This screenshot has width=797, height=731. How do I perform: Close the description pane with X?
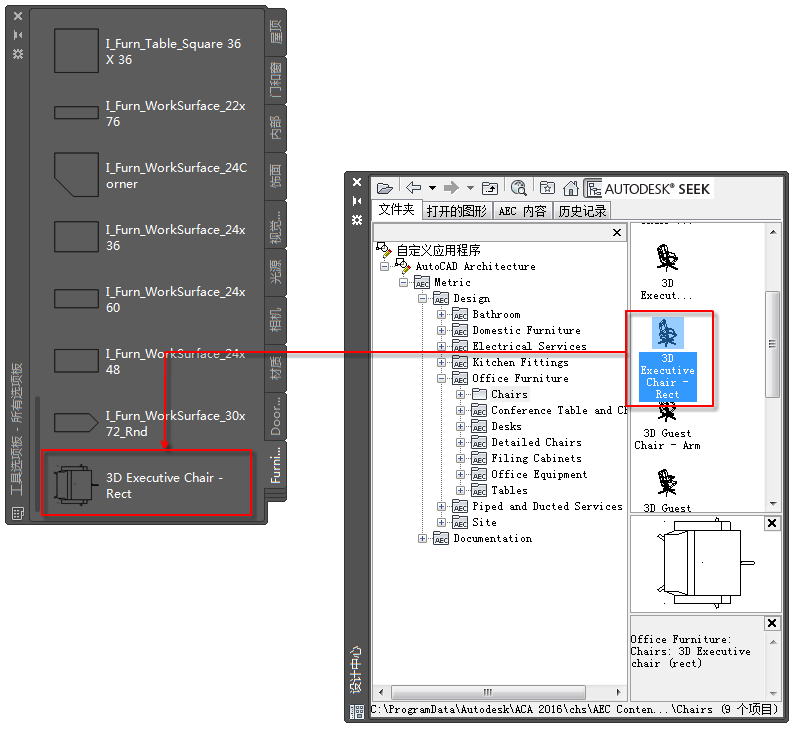(772, 623)
